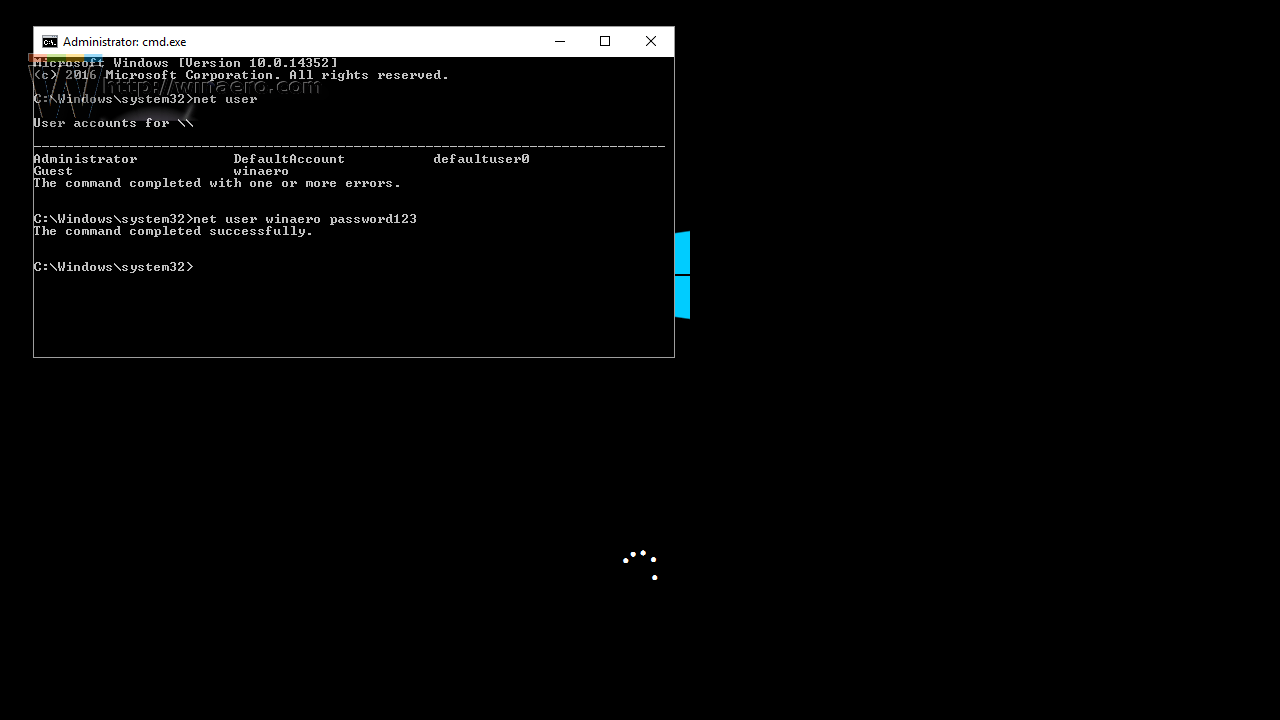Click the active C:\Windows\system32 prompt line

tap(113, 266)
